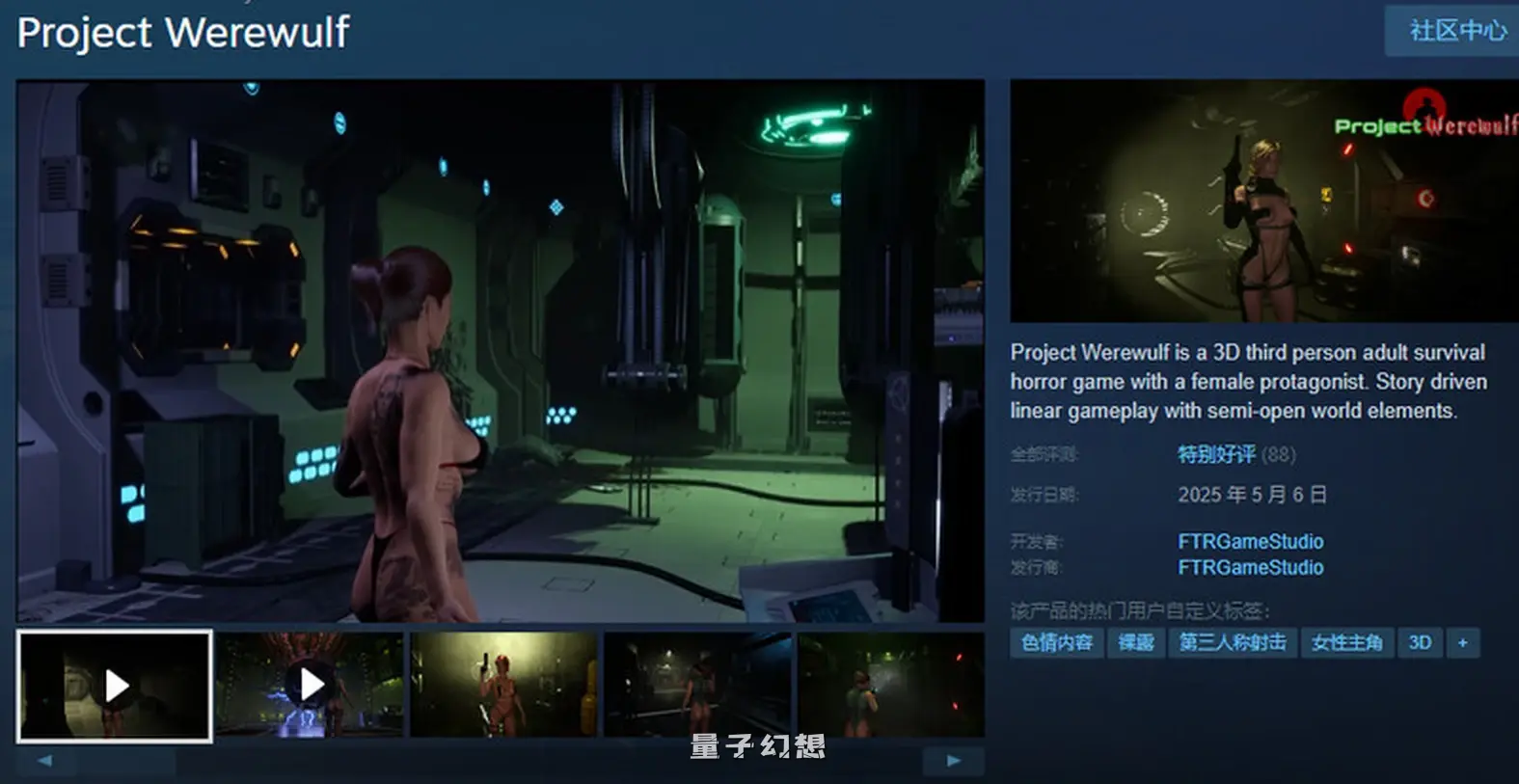Click the game header capsule image
This screenshot has height=784, width=1519.
coord(1263,201)
